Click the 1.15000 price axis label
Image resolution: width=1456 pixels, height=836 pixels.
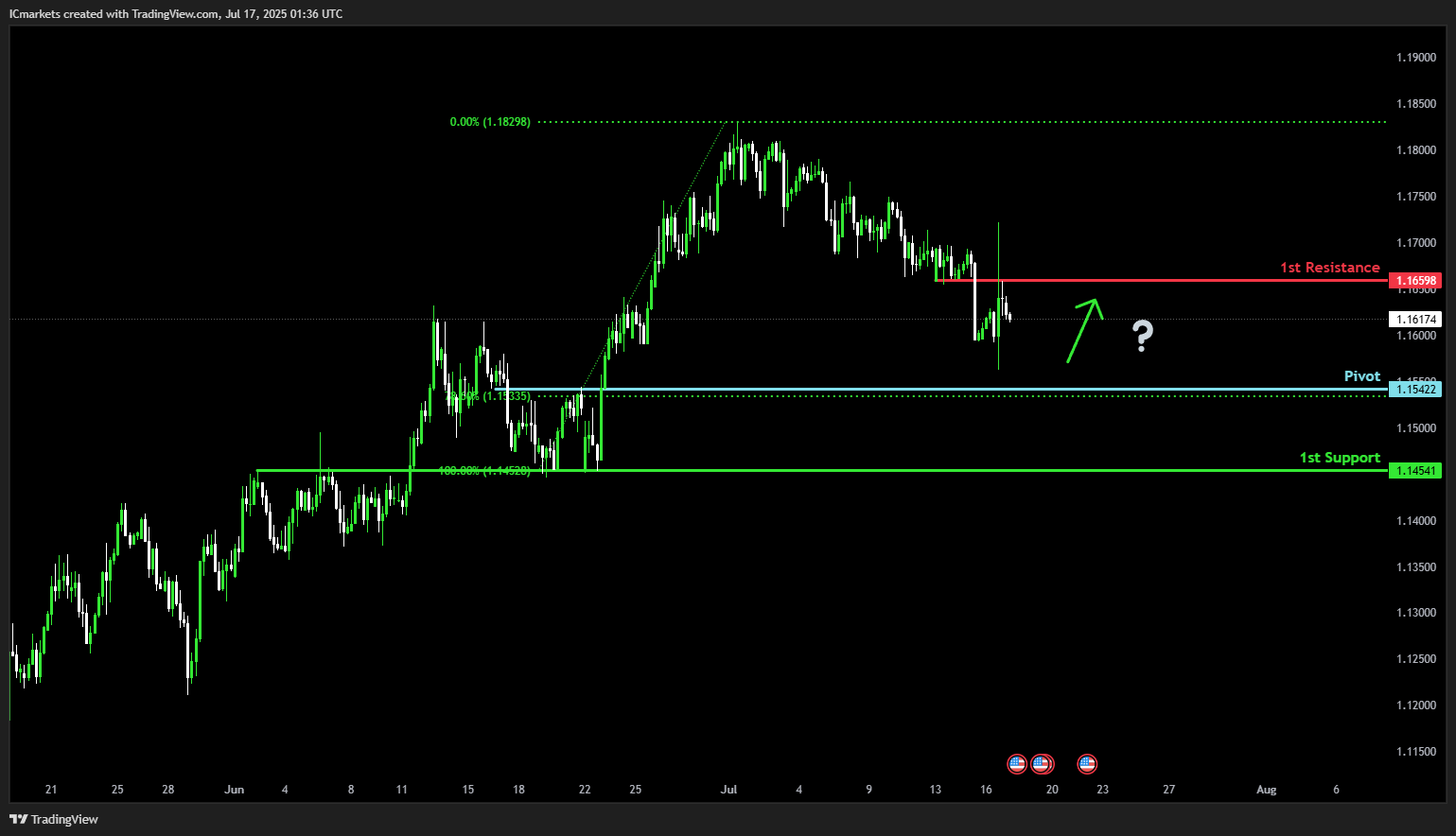1415,428
